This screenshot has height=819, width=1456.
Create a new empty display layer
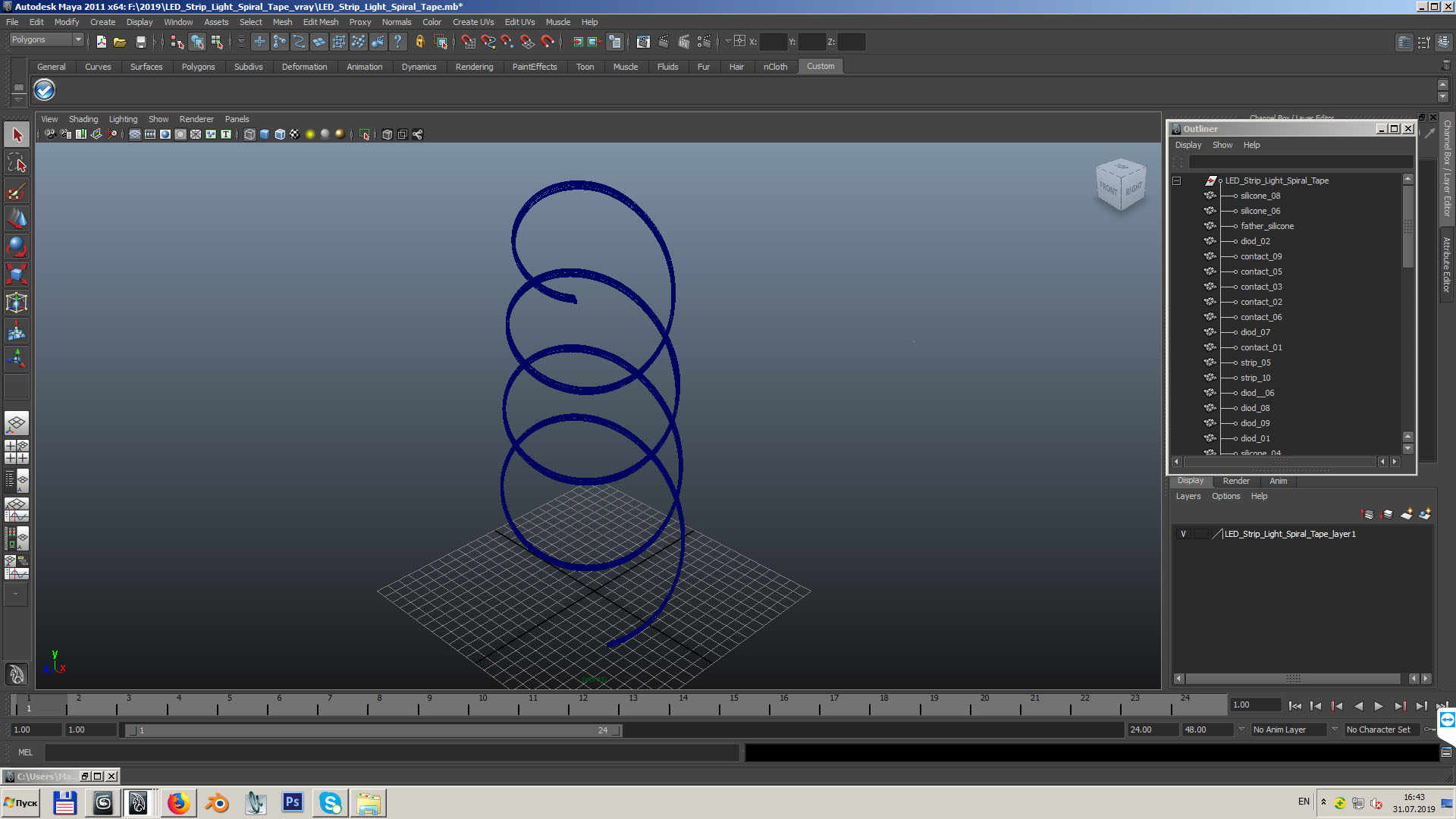tap(1407, 514)
